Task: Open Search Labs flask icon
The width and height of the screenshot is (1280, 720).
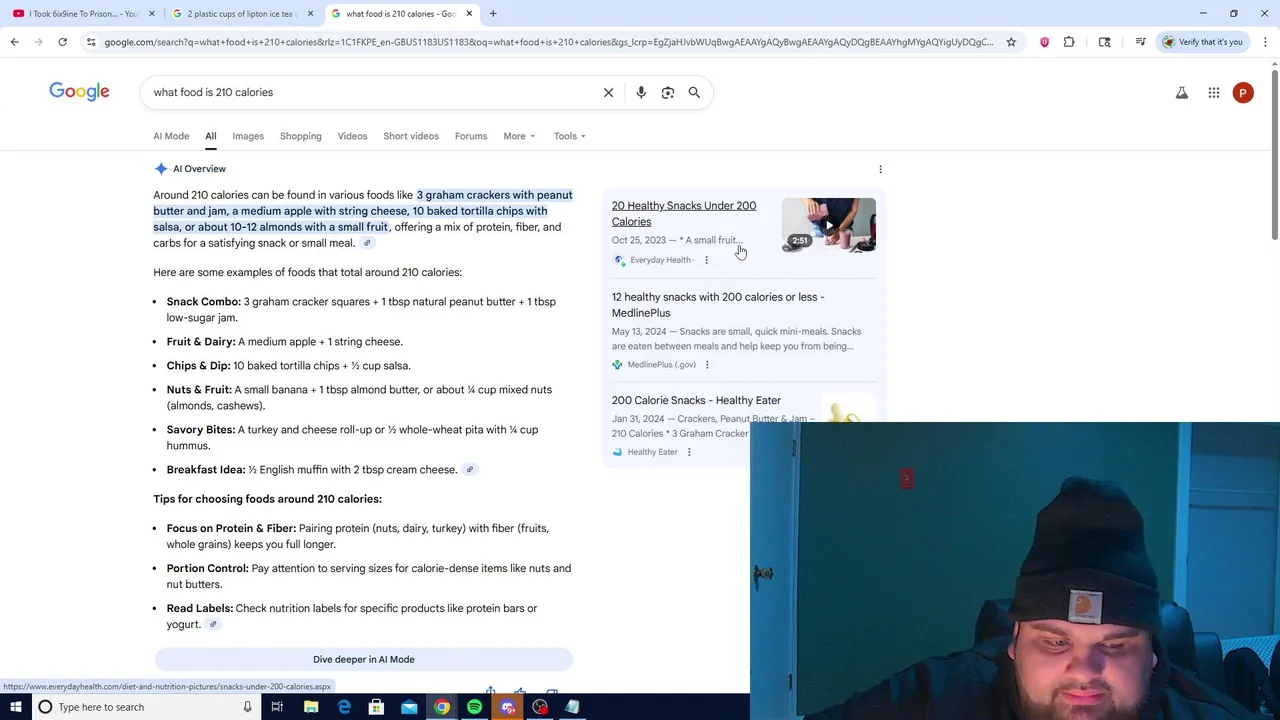Action: coord(1182,93)
